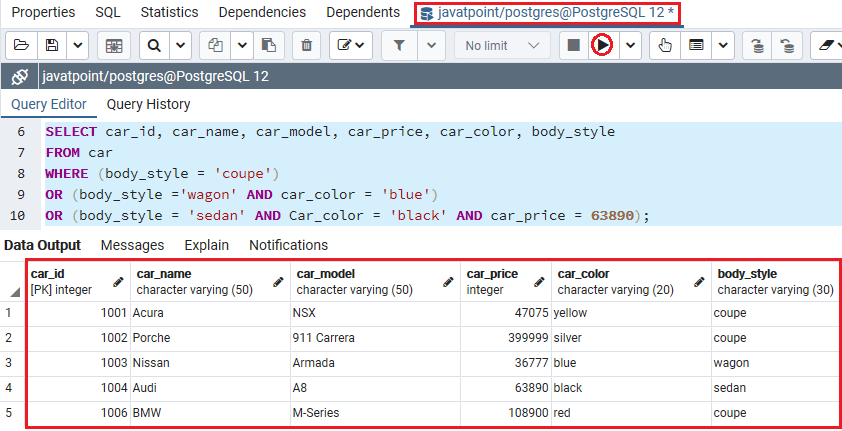This screenshot has height=431, width=842.
Task: Expand the explain options dropdown arrow
Action: 723,46
